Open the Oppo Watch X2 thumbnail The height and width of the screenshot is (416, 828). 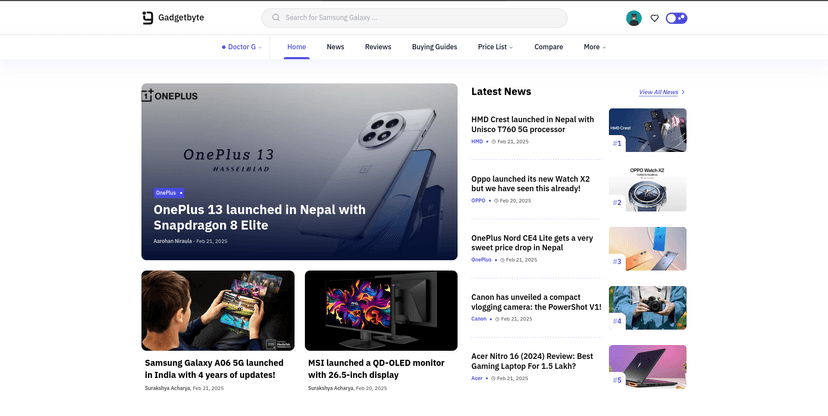[x=647, y=189]
